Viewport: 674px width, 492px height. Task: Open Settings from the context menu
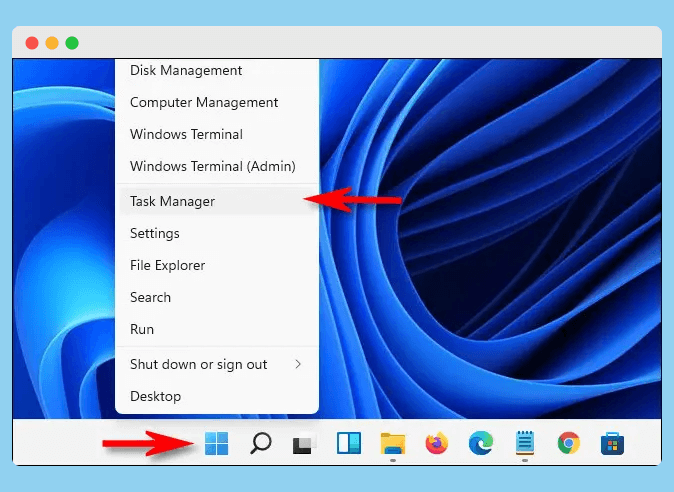point(155,233)
